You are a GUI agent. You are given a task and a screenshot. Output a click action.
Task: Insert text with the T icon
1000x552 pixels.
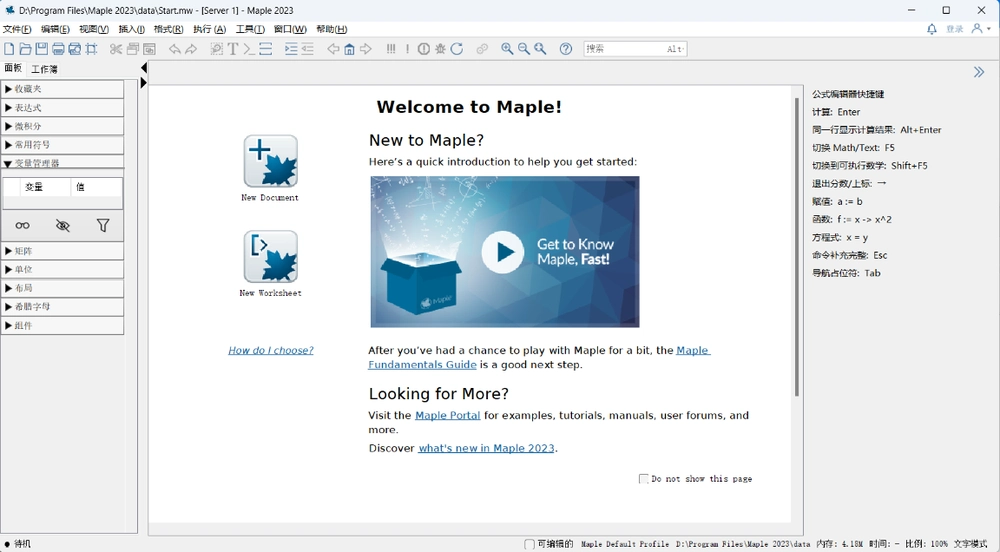pyautogui.click(x=233, y=49)
